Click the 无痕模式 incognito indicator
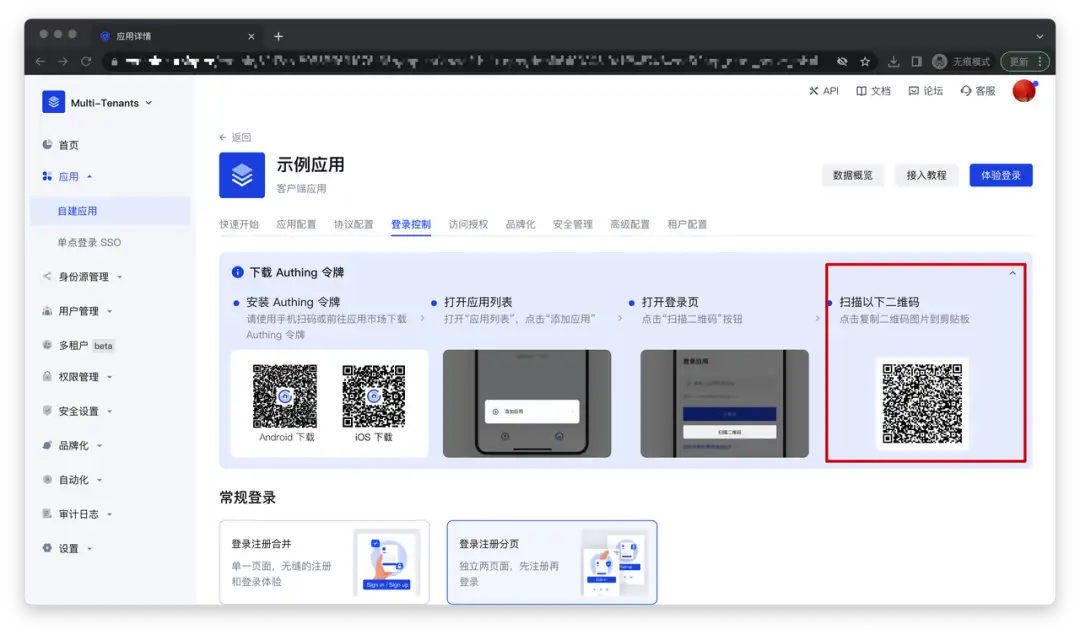 coord(961,61)
